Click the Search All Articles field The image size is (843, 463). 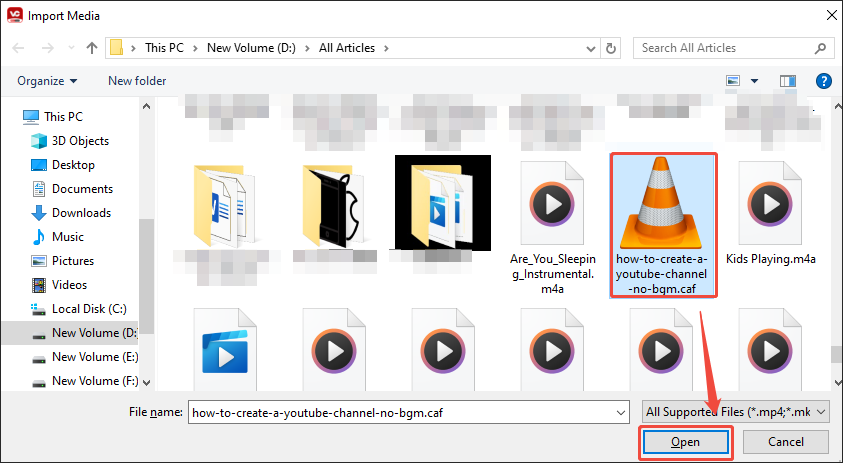[x=732, y=48]
